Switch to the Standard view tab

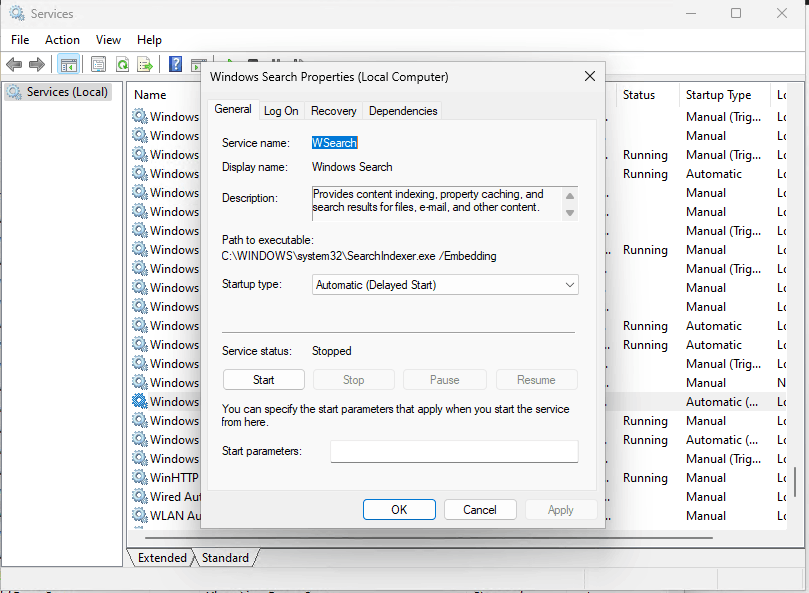point(225,558)
